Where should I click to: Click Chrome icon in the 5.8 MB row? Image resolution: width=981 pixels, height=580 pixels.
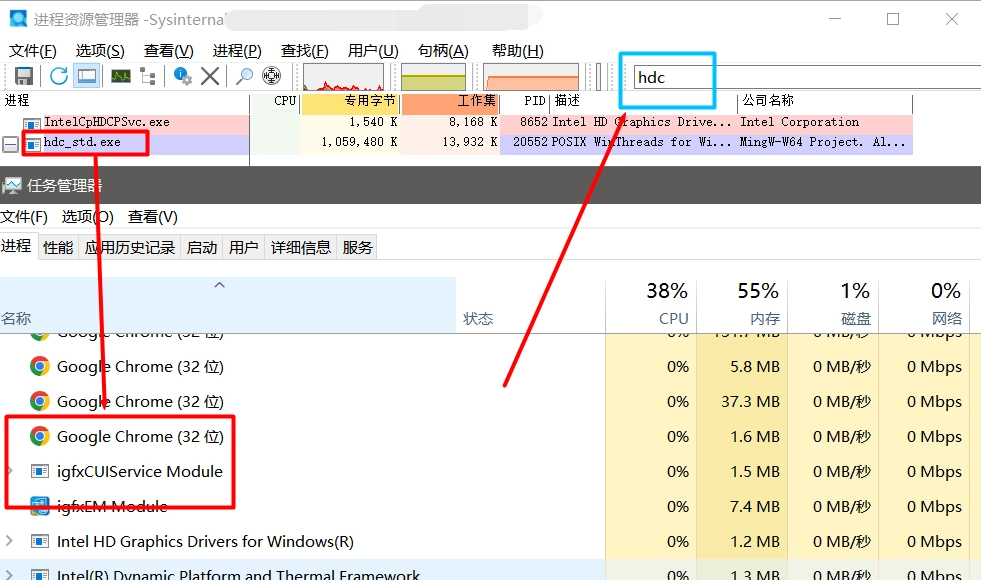pyautogui.click(x=39, y=366)
